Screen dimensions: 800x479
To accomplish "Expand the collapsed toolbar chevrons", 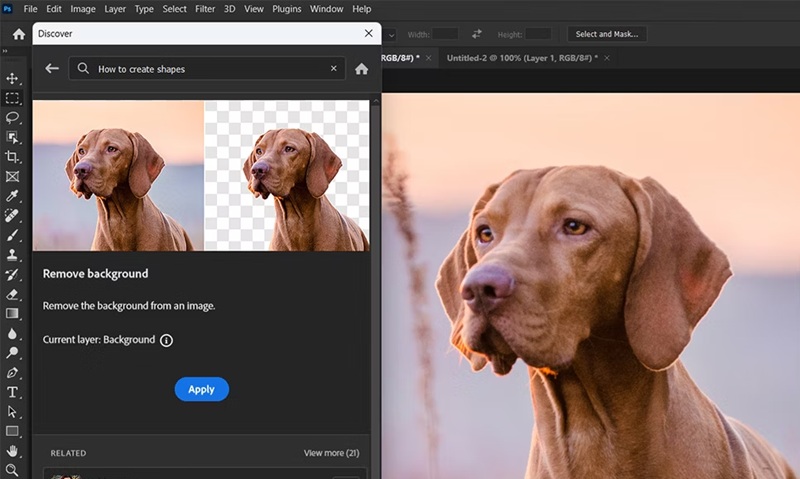I will (5, 51).
